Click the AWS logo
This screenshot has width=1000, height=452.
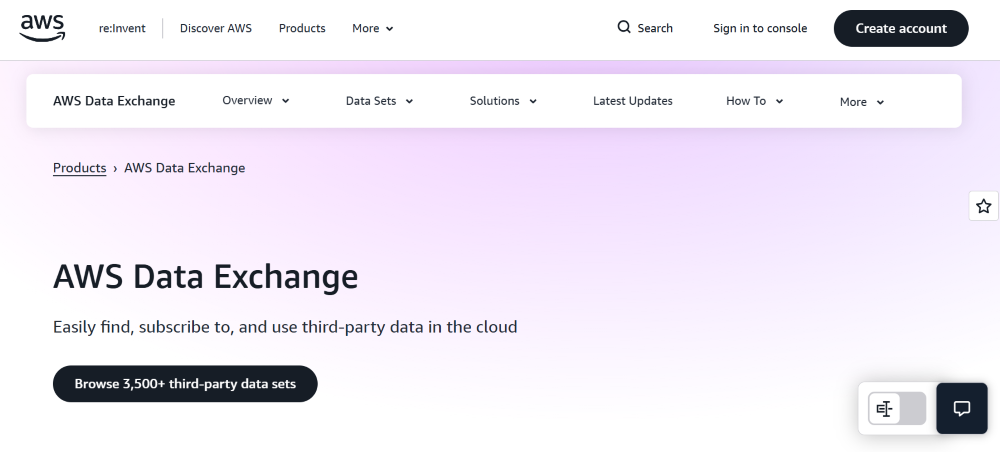tap(42, 28)
